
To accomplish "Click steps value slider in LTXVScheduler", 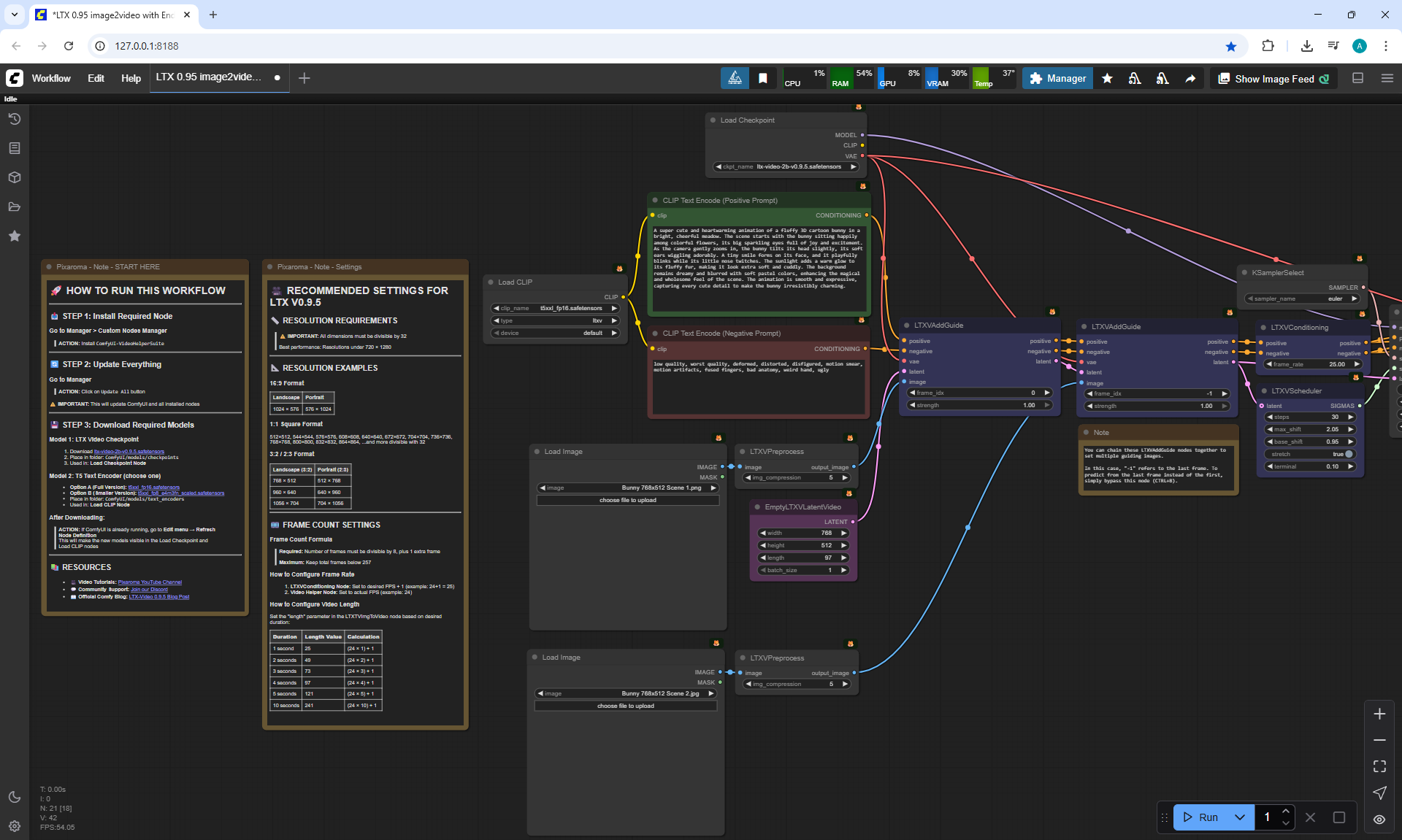I will tap(1310, 417).
